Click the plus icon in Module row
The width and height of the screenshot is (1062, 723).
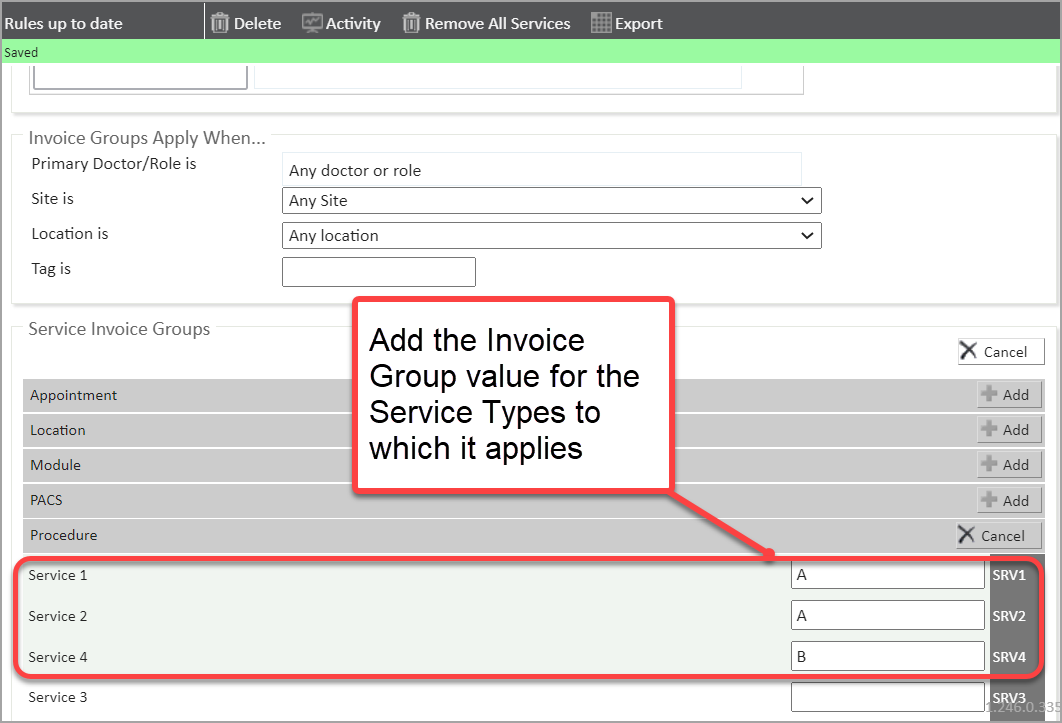989,464
